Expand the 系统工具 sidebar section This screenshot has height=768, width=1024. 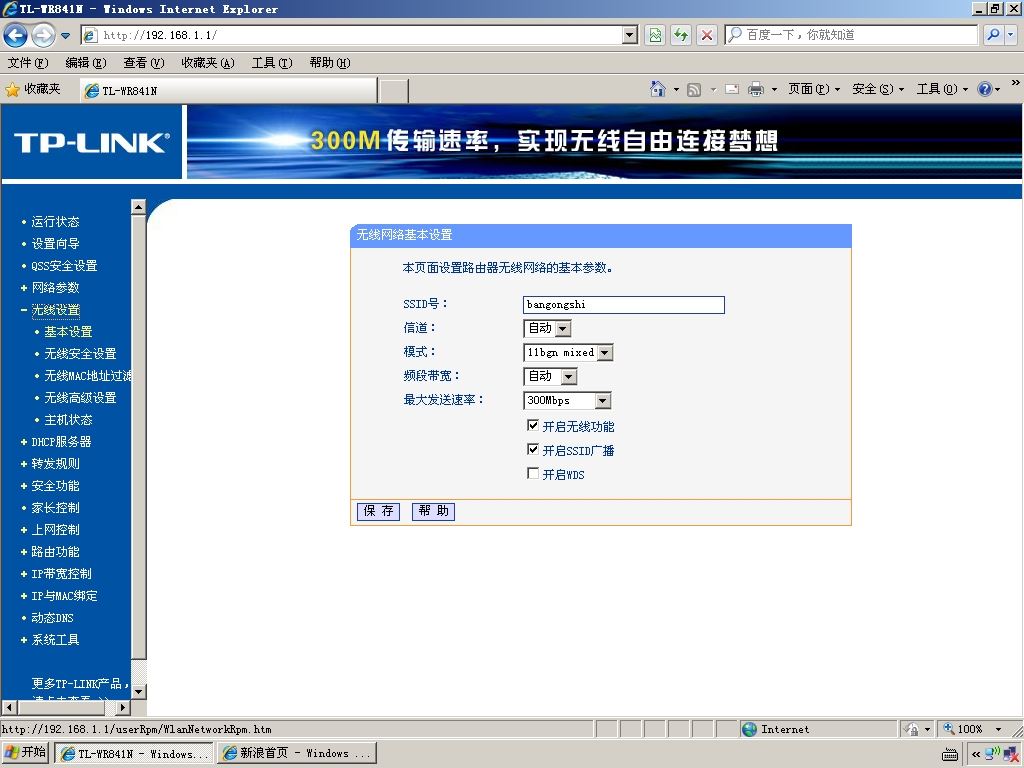56,640
